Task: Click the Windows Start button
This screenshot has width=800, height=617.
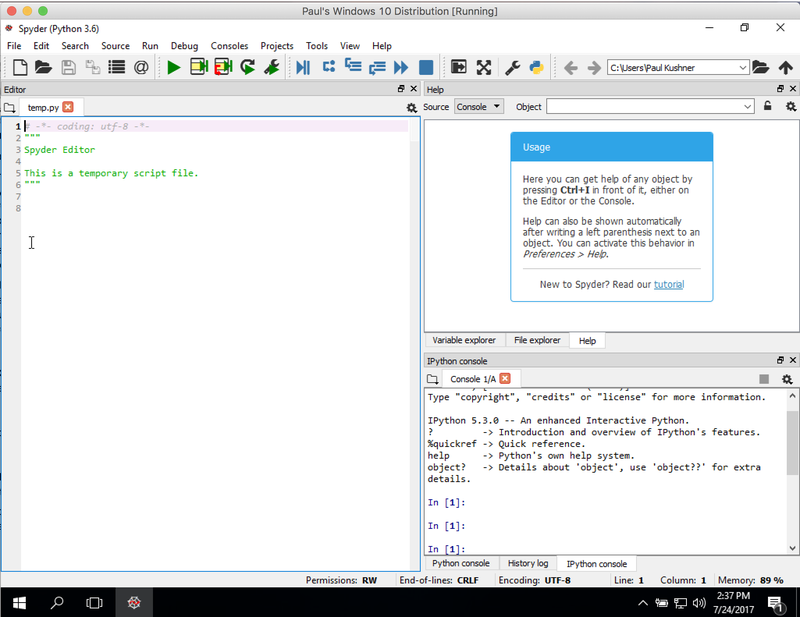Action: point(19,603)
